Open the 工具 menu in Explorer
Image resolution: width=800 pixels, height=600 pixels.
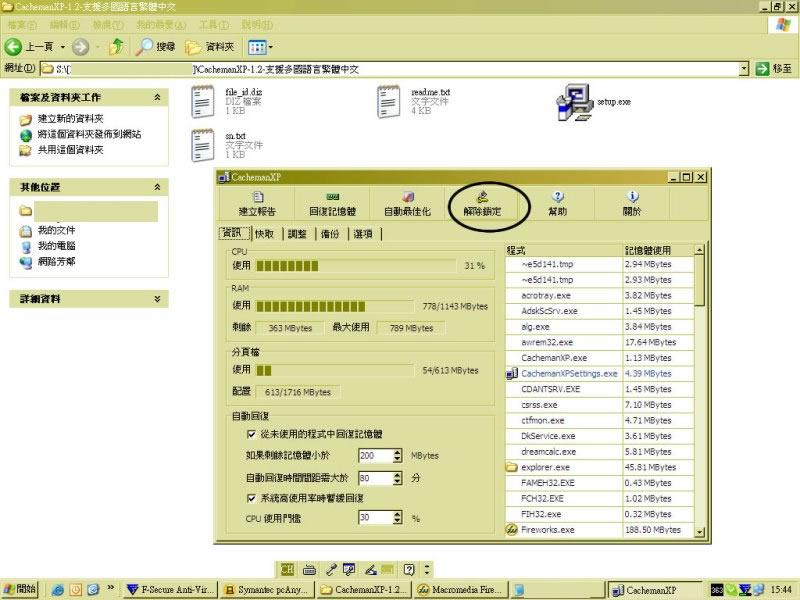[214, 24]
